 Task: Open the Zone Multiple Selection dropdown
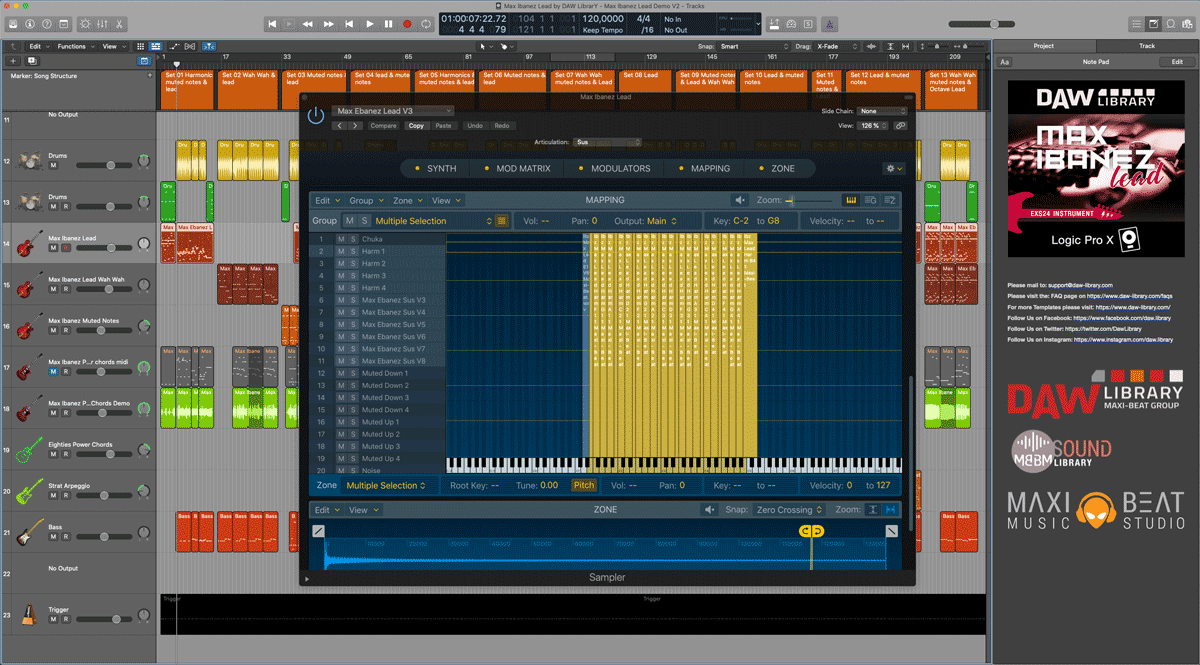point(386,486)
